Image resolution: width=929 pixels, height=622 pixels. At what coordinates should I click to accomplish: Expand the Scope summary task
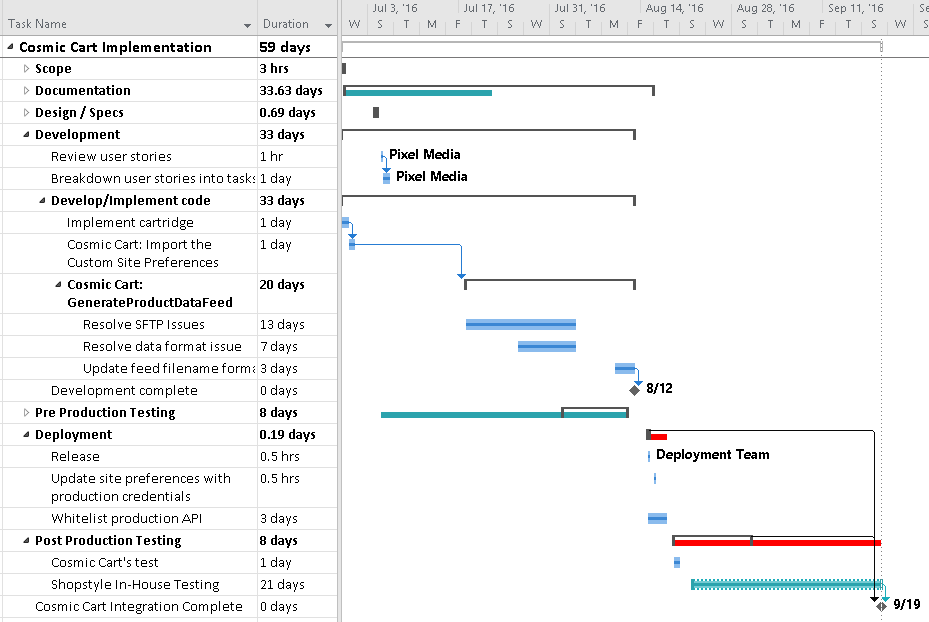point(26,69)
